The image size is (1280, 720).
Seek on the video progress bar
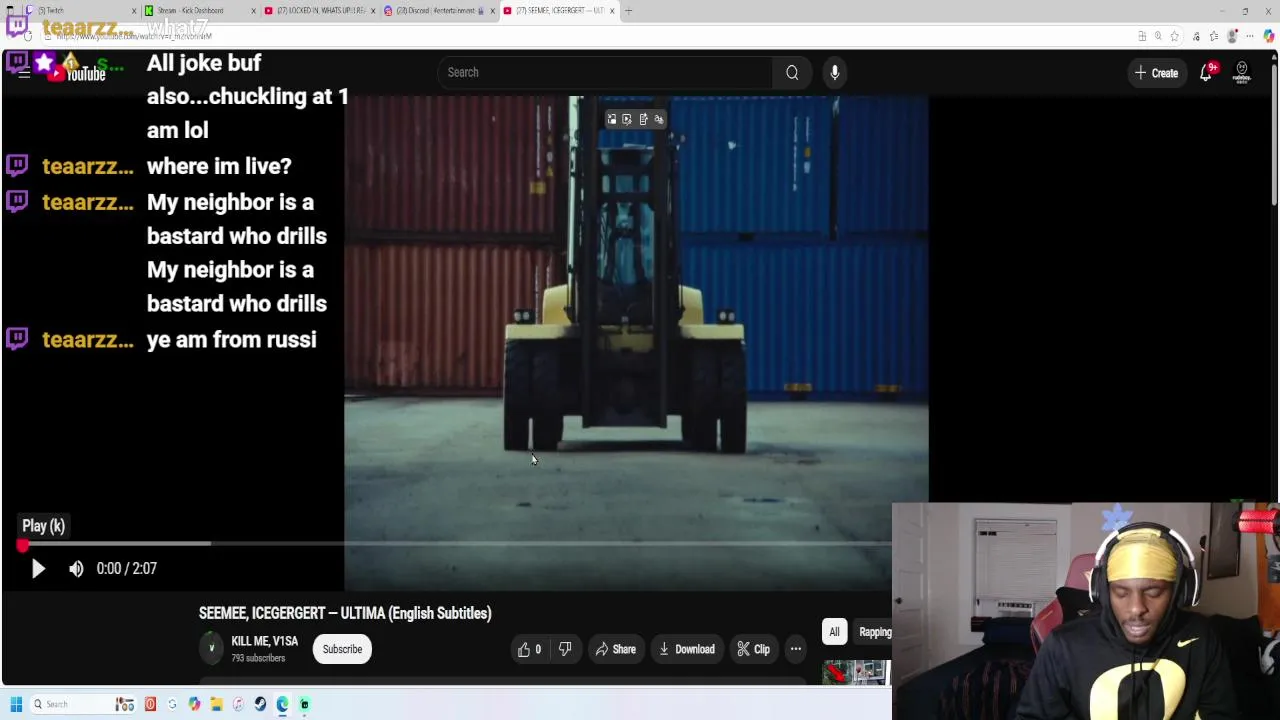point(455,544)
